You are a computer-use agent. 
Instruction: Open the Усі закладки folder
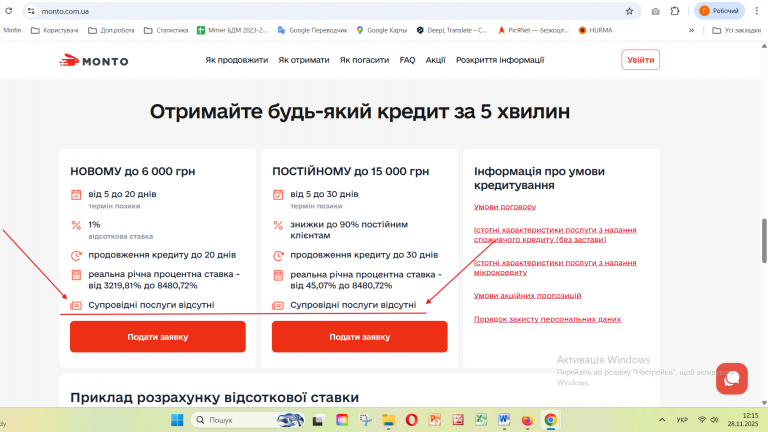737,30
